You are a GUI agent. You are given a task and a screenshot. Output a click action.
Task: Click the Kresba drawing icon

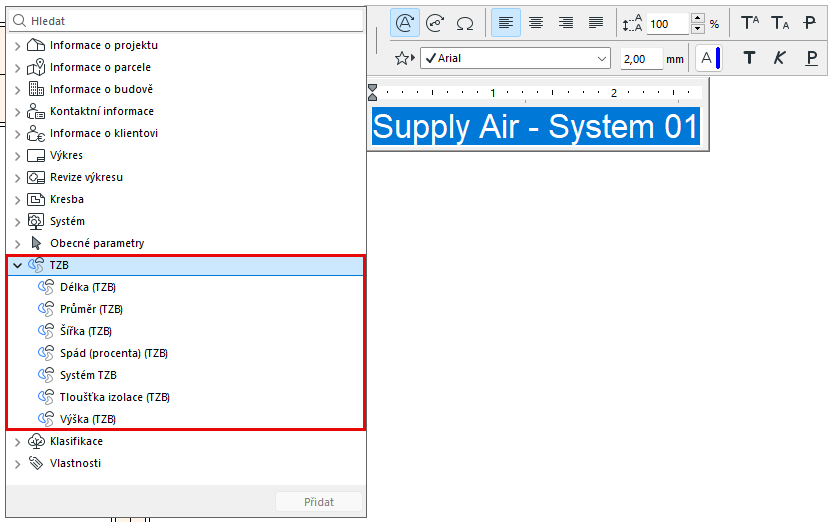click(36, 200)
